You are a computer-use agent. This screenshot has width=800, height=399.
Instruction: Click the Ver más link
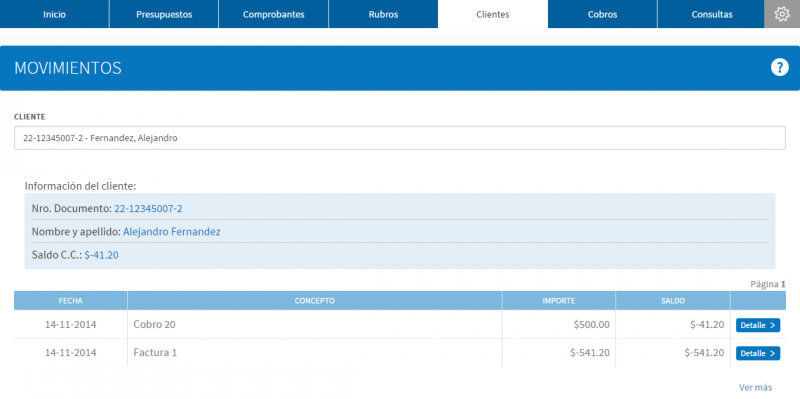[755, 387]
